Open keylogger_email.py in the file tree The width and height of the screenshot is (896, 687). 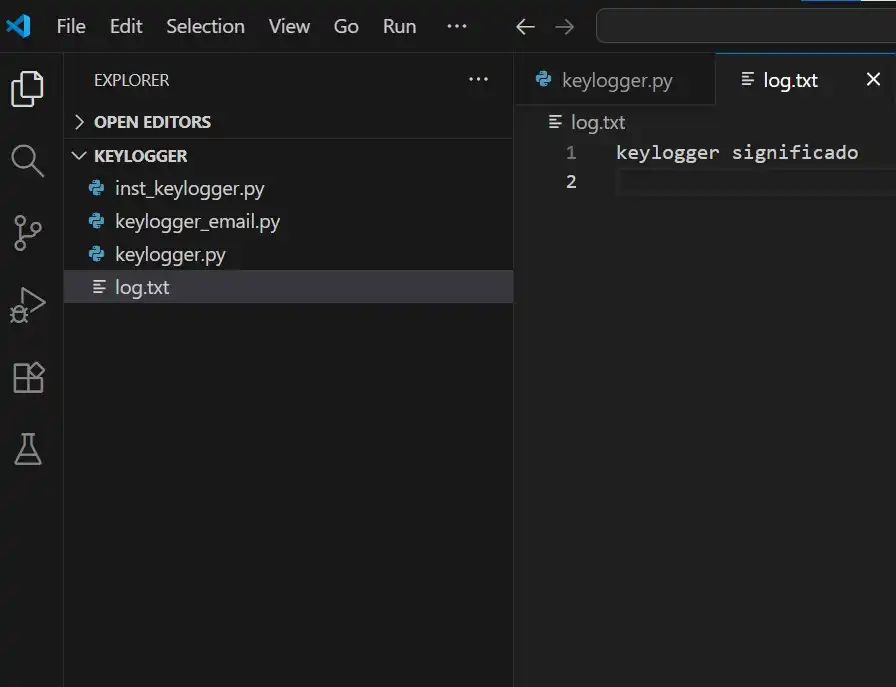pos(197,221)
